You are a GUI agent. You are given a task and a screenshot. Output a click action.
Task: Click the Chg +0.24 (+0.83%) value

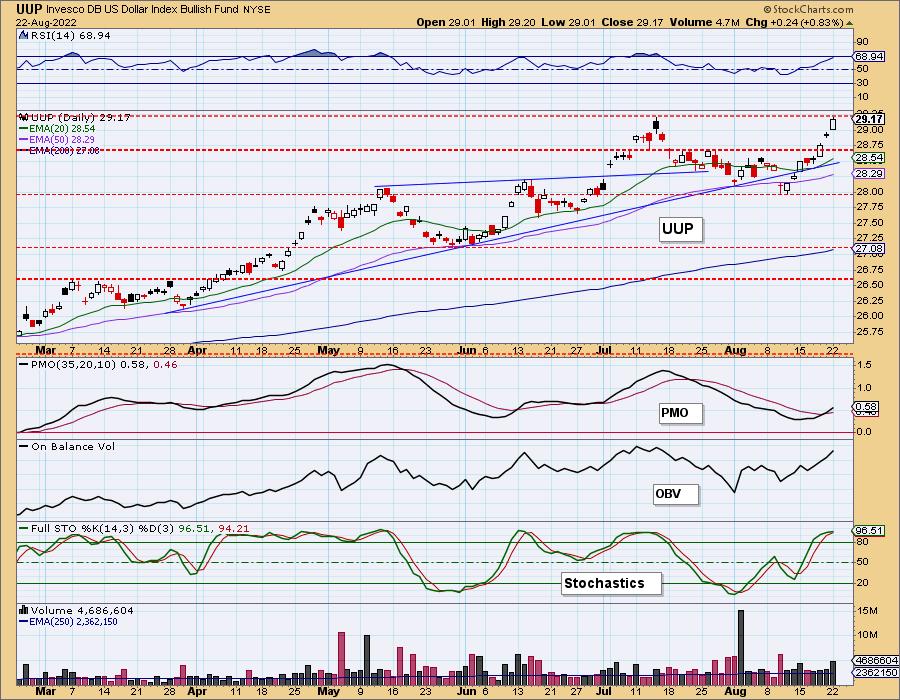pyautogui.click(x=794, y=22)
